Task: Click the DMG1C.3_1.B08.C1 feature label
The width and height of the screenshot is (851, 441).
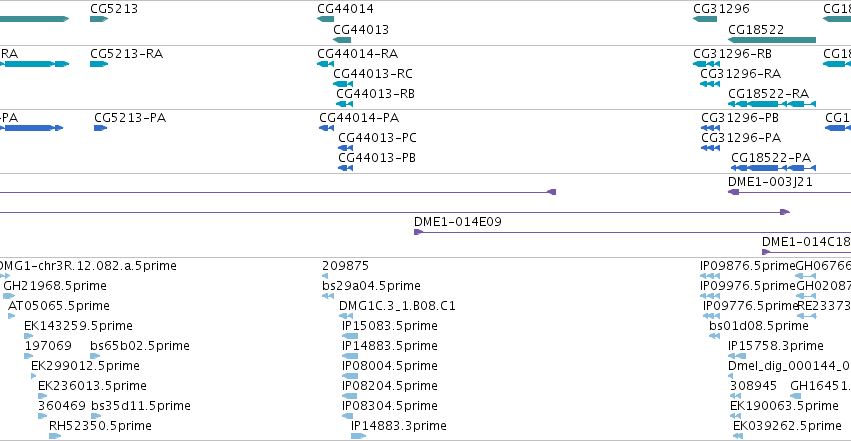Action: pos(397,306)
